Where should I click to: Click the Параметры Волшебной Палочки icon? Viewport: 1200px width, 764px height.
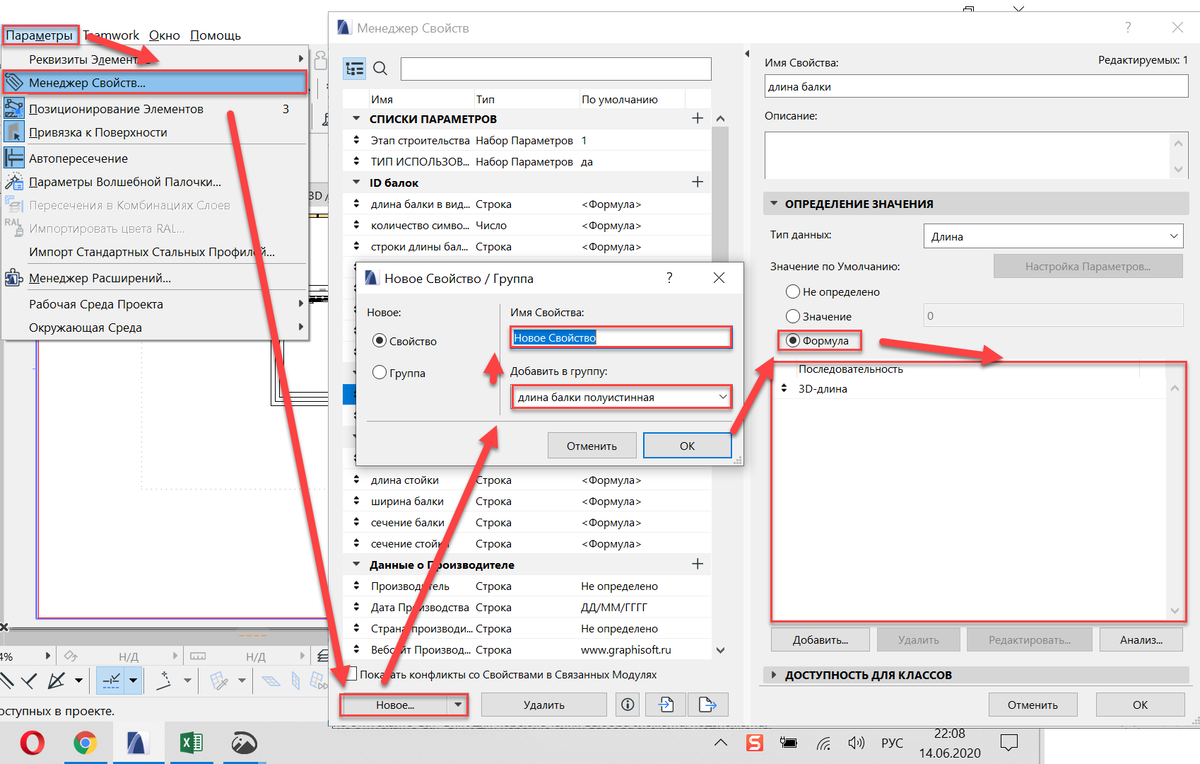pos(14,182)
